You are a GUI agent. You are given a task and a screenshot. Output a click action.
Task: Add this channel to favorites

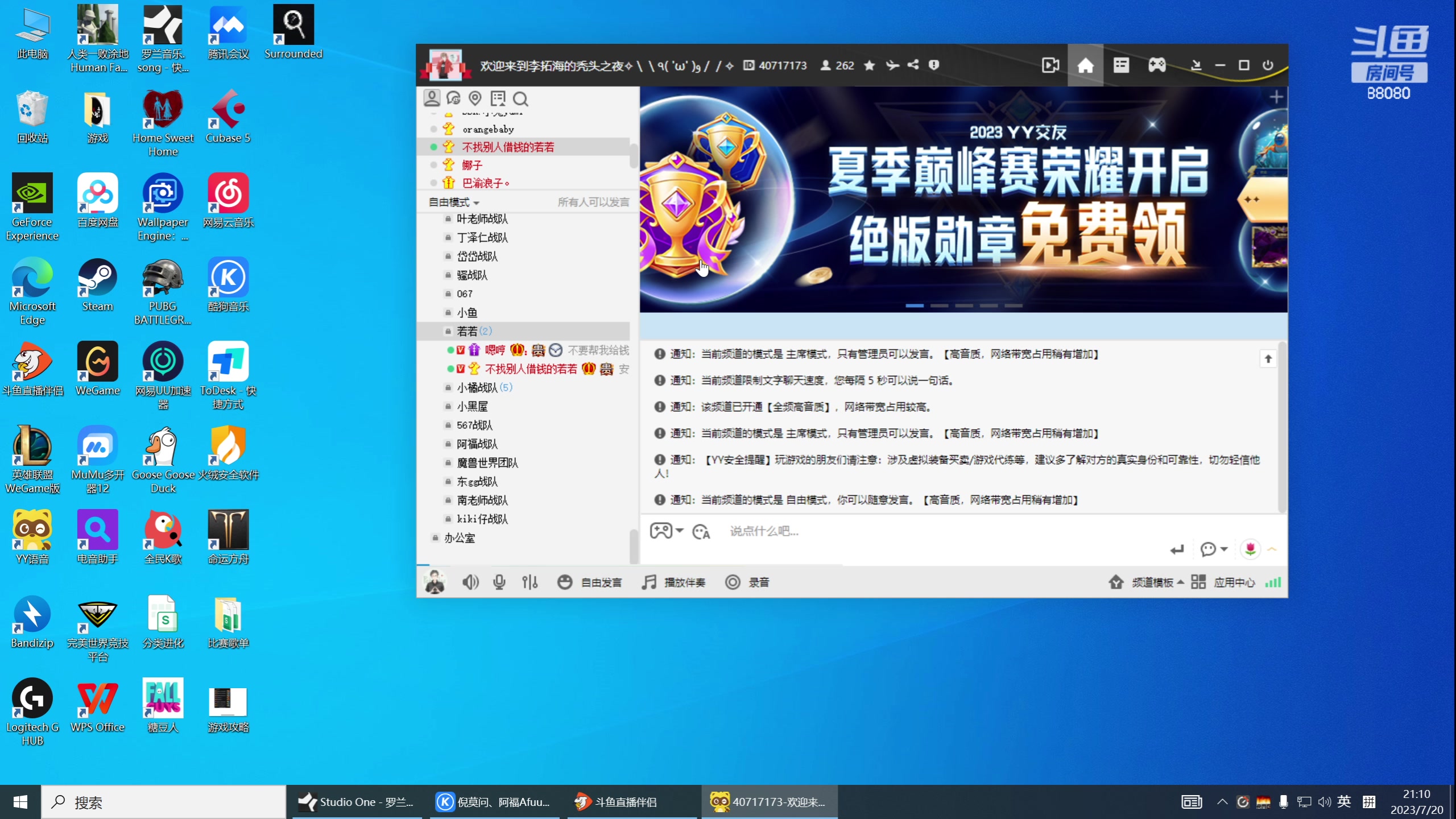coord(869,65)
